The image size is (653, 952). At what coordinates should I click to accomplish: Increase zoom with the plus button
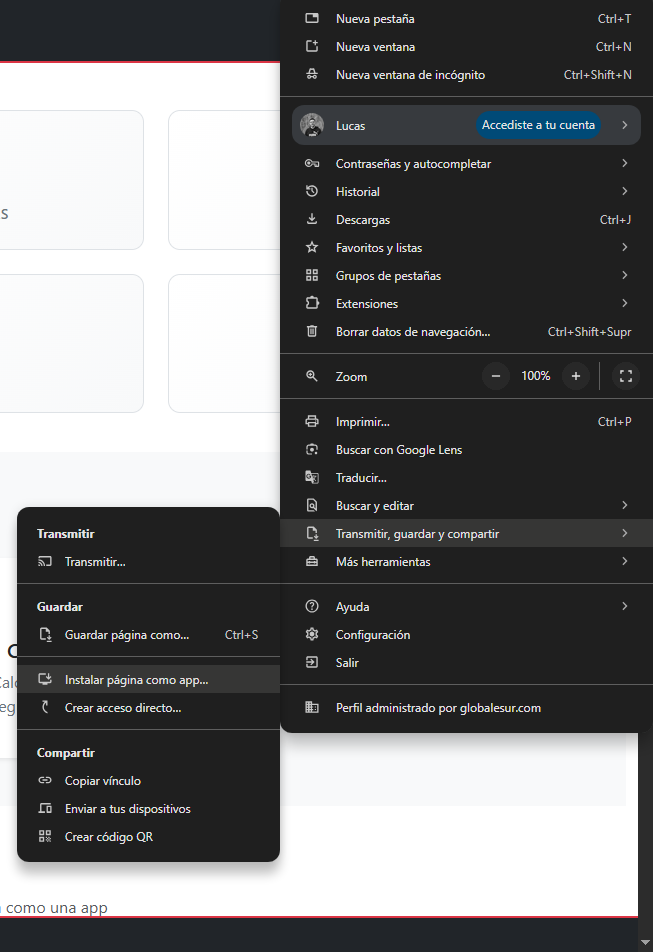575,376
